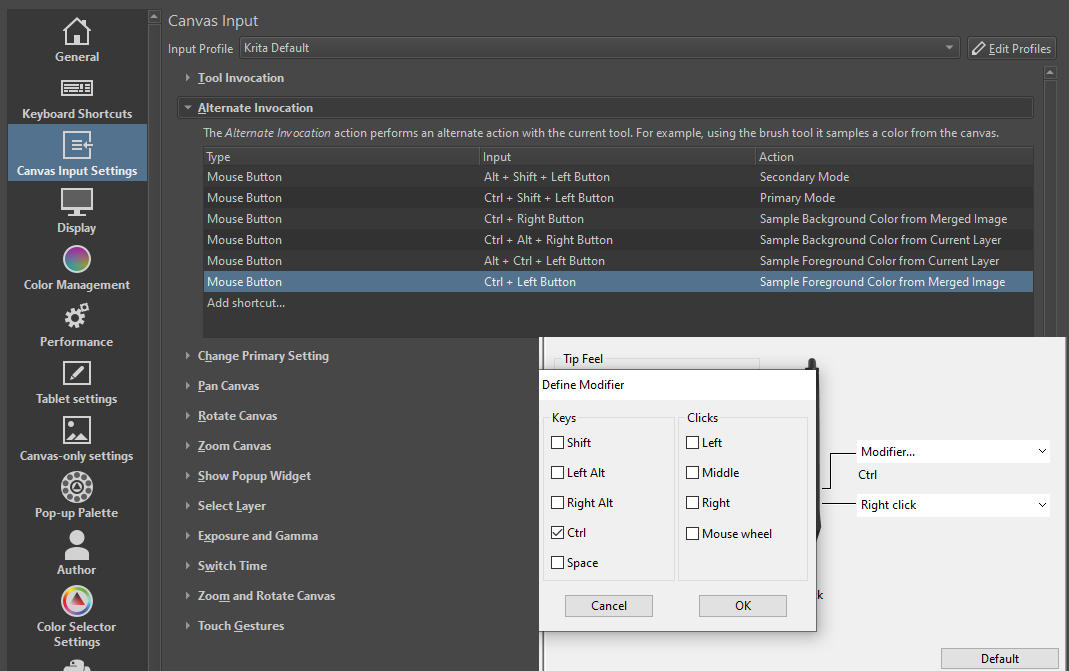This screenshot has width=1069, height=671.
Task: Click OK in Define Modifier dialog
Action: (742, 605)
